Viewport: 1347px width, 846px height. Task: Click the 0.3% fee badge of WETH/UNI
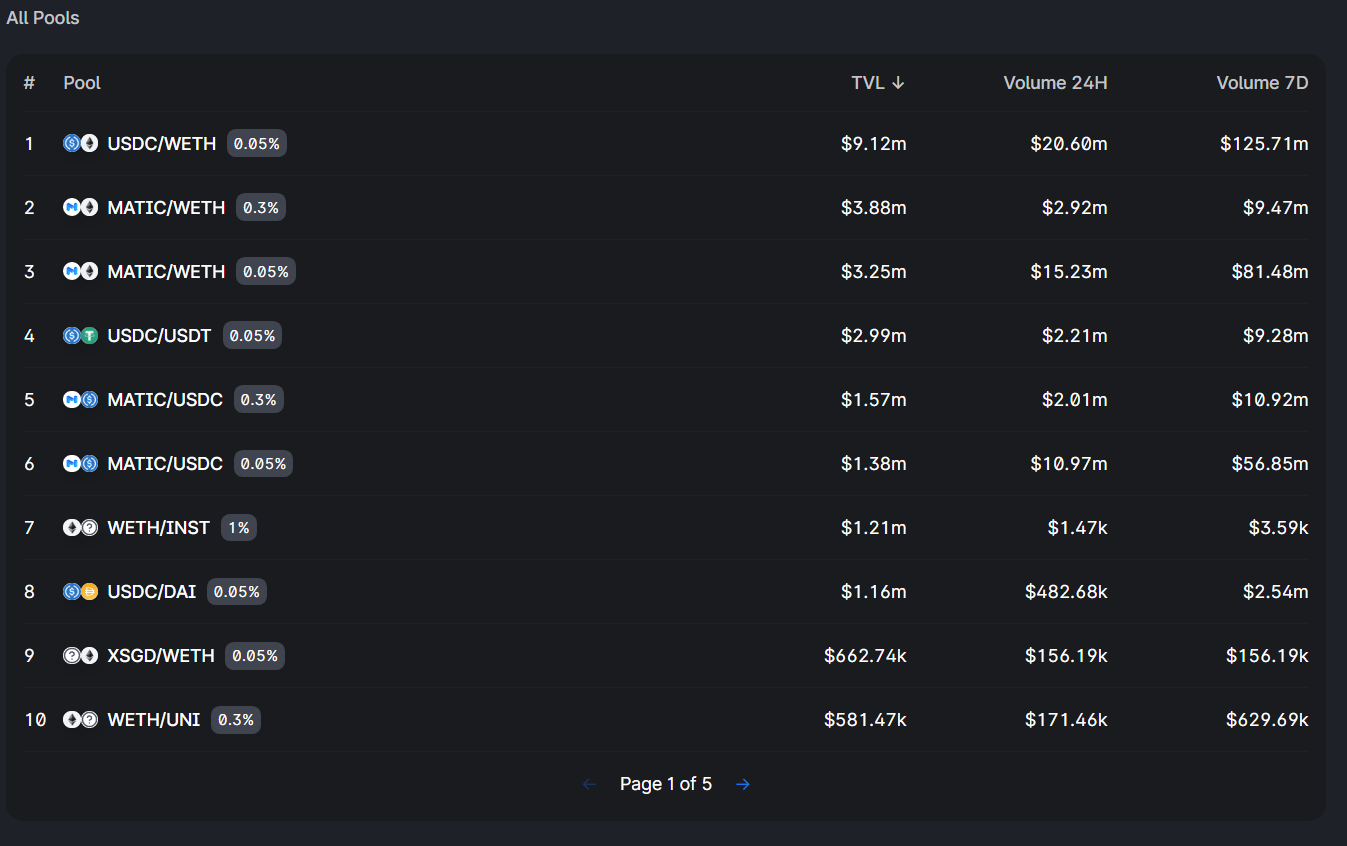click(x=236, y=719)
